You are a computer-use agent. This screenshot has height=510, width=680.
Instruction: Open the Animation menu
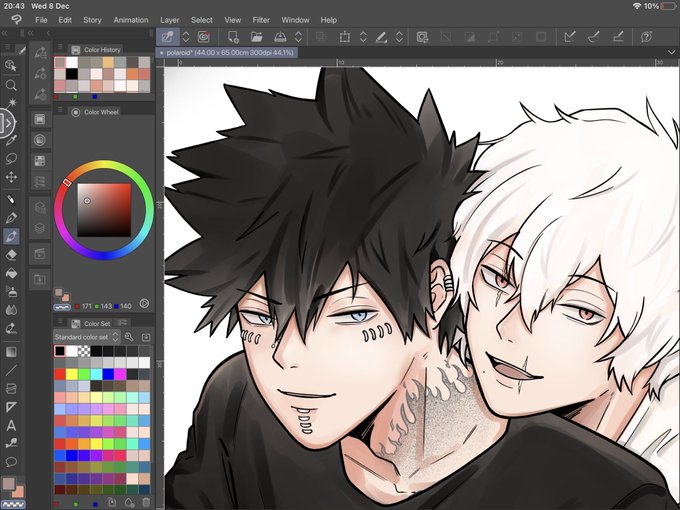tap(131, 20)
